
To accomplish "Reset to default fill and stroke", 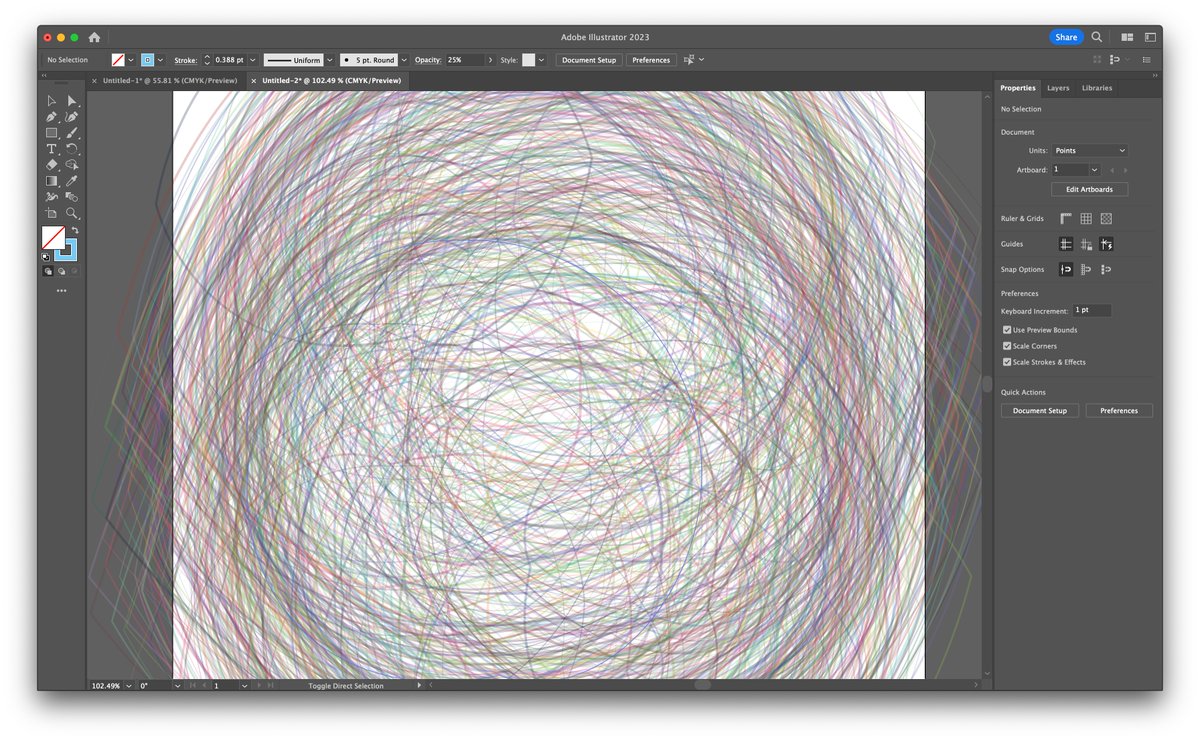I will (x=46, y=257).
